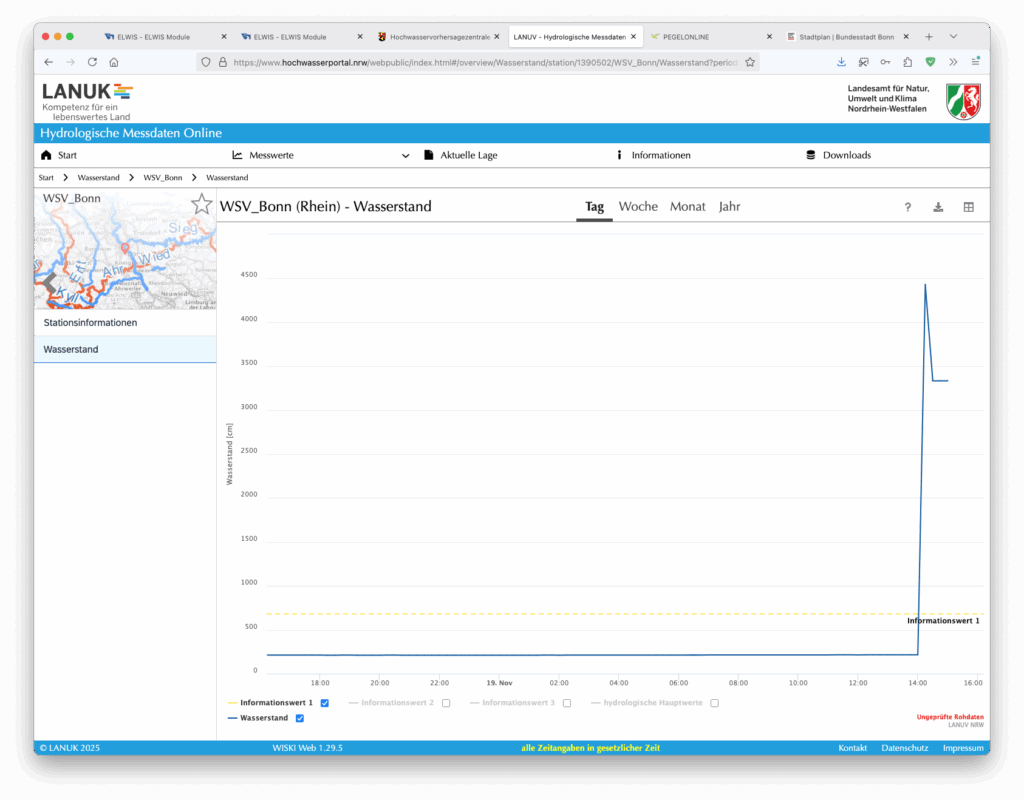Reload the page in browser toolbar
This screenshot has height=800, width=1024.
(x=92, y=62)
